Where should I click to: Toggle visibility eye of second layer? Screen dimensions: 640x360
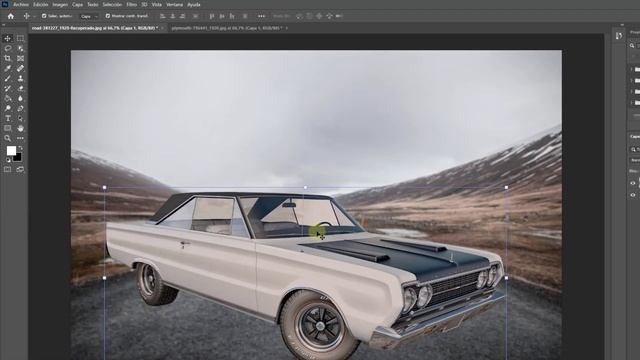(633, 195)
